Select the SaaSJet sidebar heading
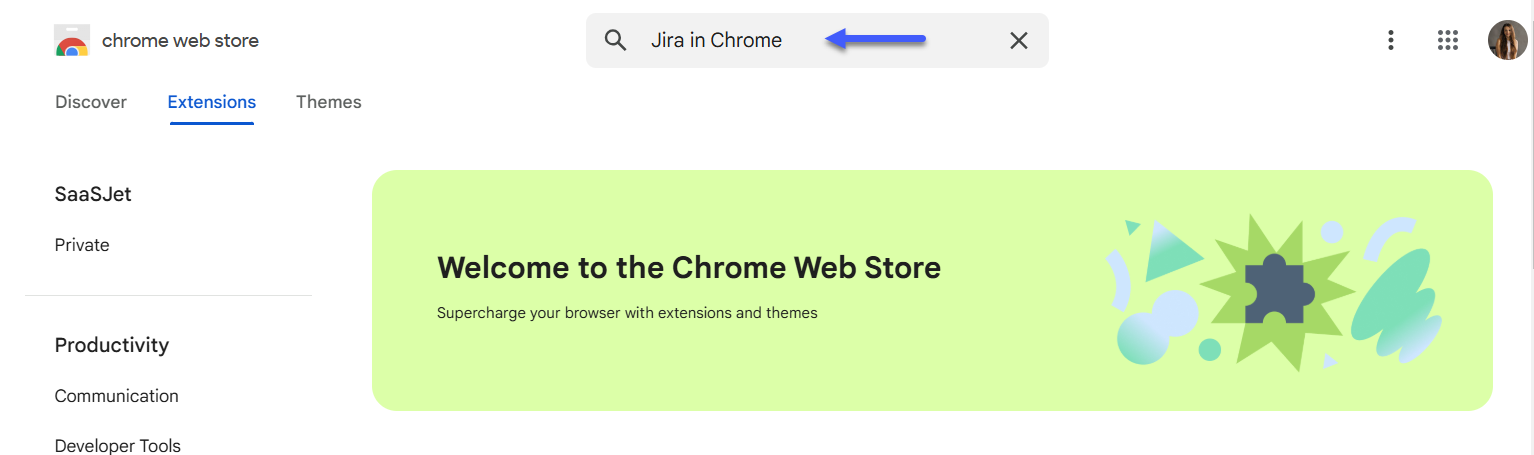 click(93, 194)
